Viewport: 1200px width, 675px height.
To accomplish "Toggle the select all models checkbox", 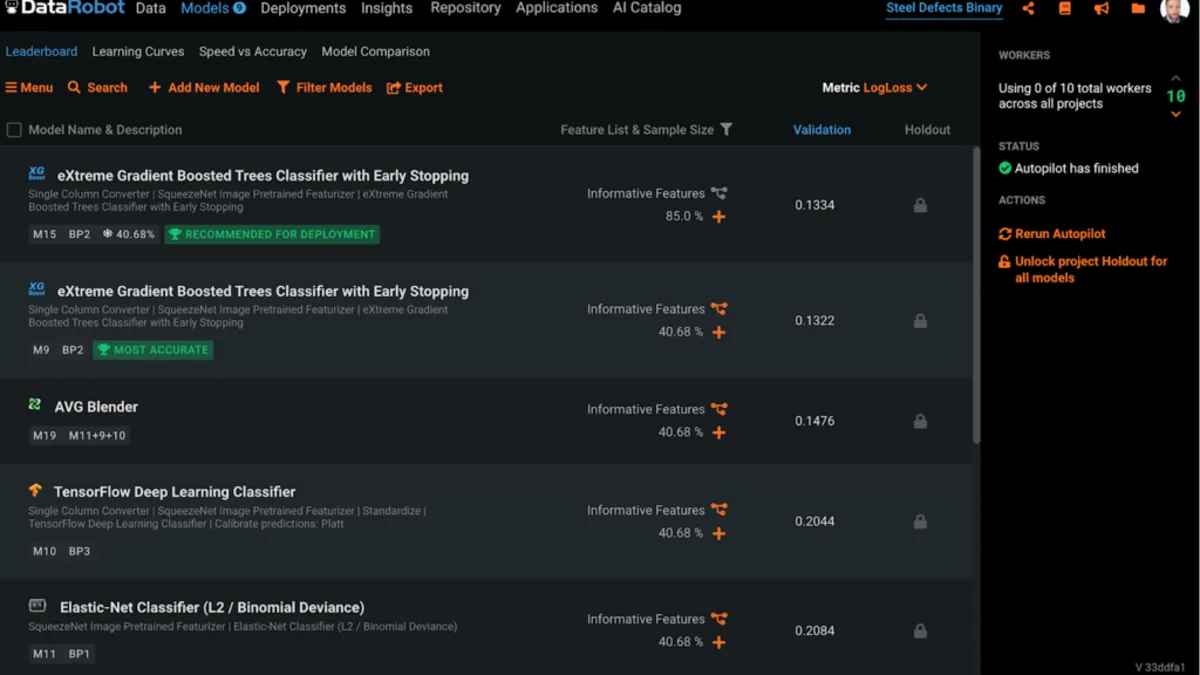I will 14,130.
